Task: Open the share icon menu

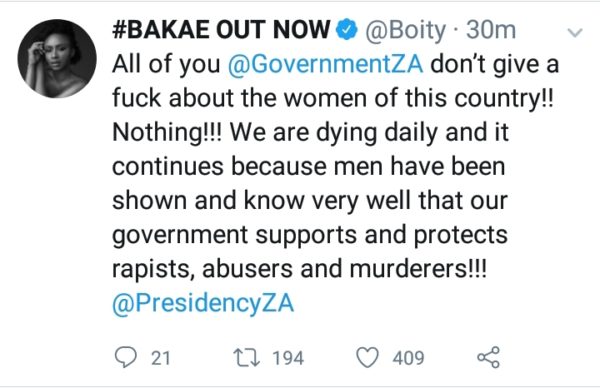Action: pos(488,357)
